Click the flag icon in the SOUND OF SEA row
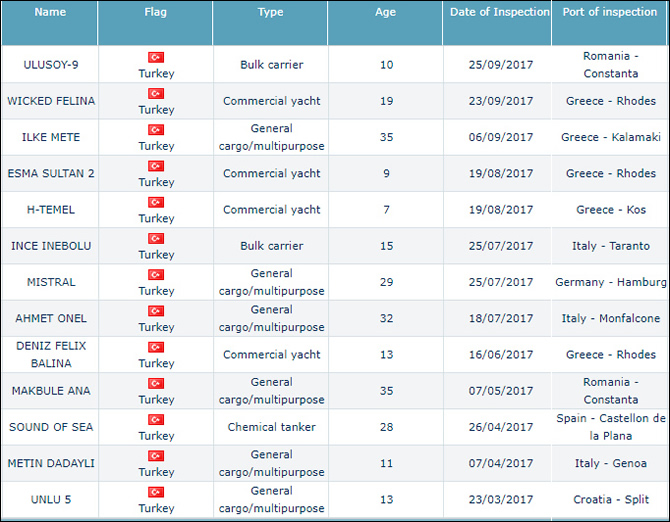The image size is (670, 522). tap(156, 419)
